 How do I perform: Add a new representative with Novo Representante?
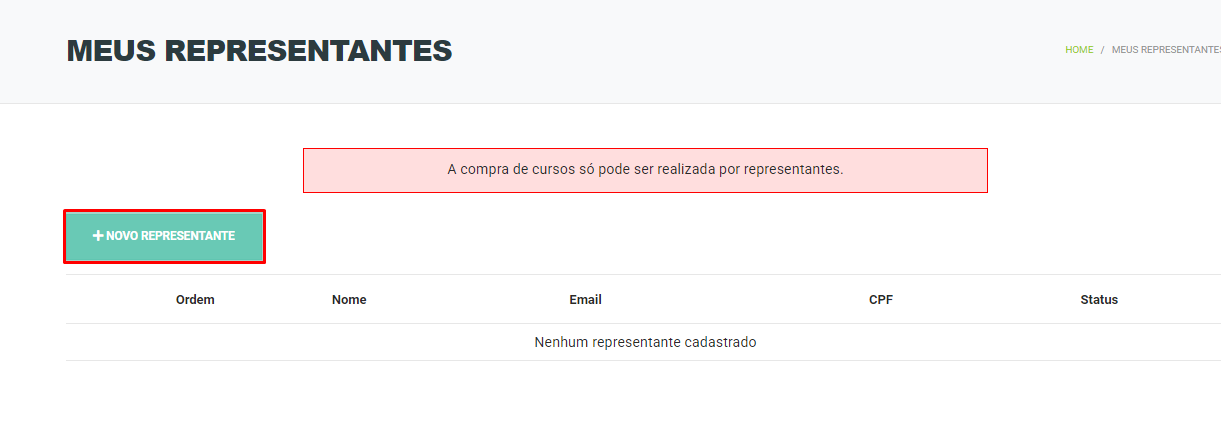tap(164, 236)
